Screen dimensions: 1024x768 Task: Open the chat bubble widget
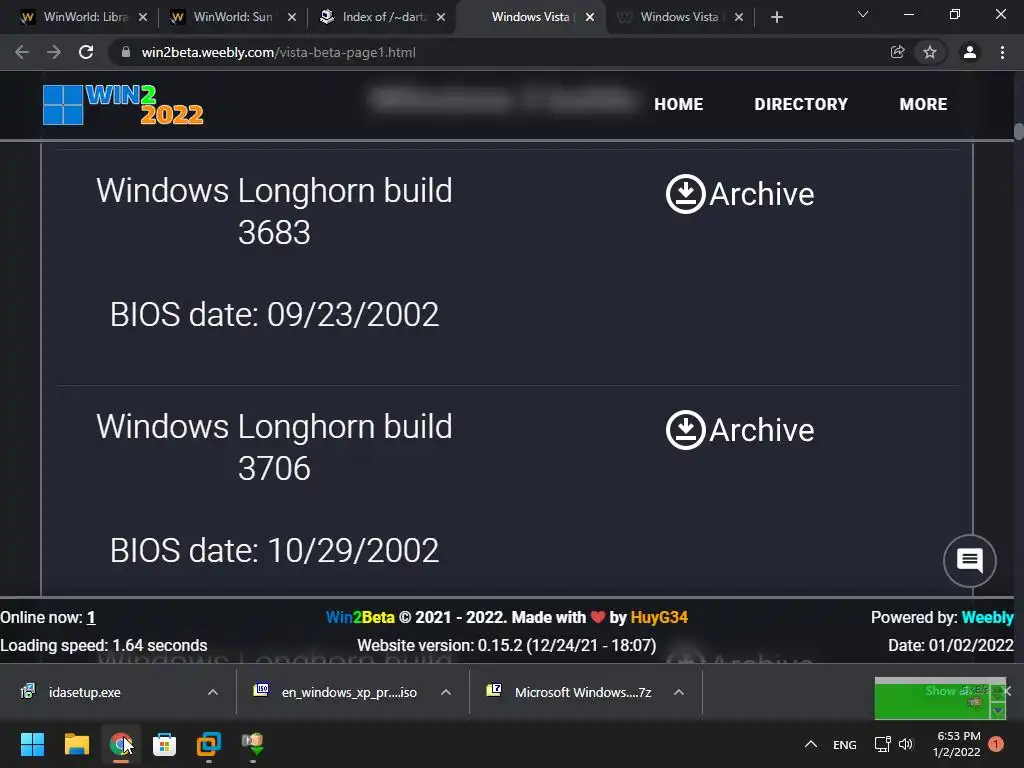click(x=970, y=560)
